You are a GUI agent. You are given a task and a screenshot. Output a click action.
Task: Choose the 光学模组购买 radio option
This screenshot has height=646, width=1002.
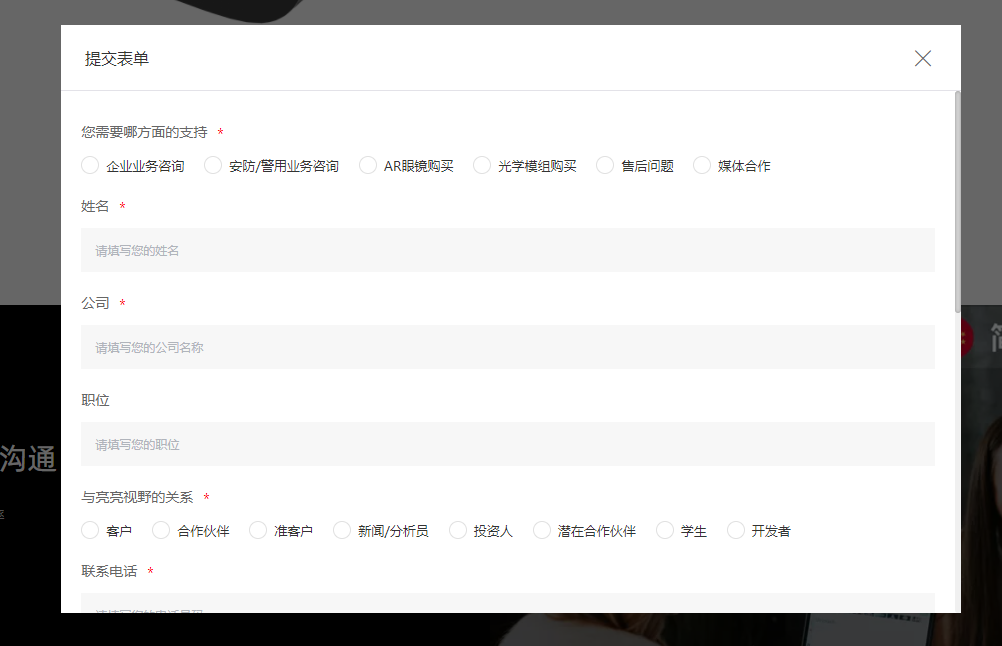(482, 165)
